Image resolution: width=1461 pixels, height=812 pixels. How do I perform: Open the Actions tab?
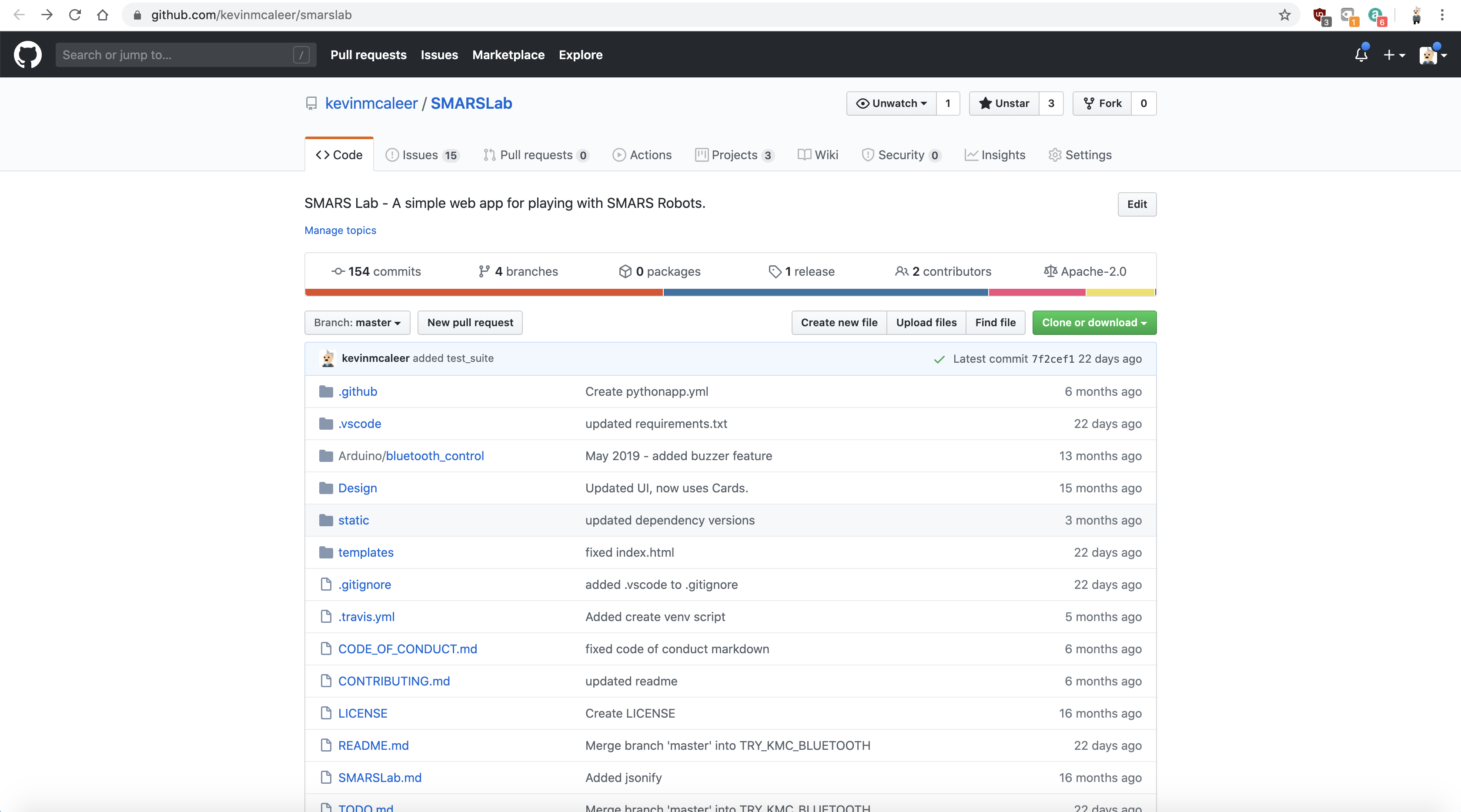click(642, 155)
